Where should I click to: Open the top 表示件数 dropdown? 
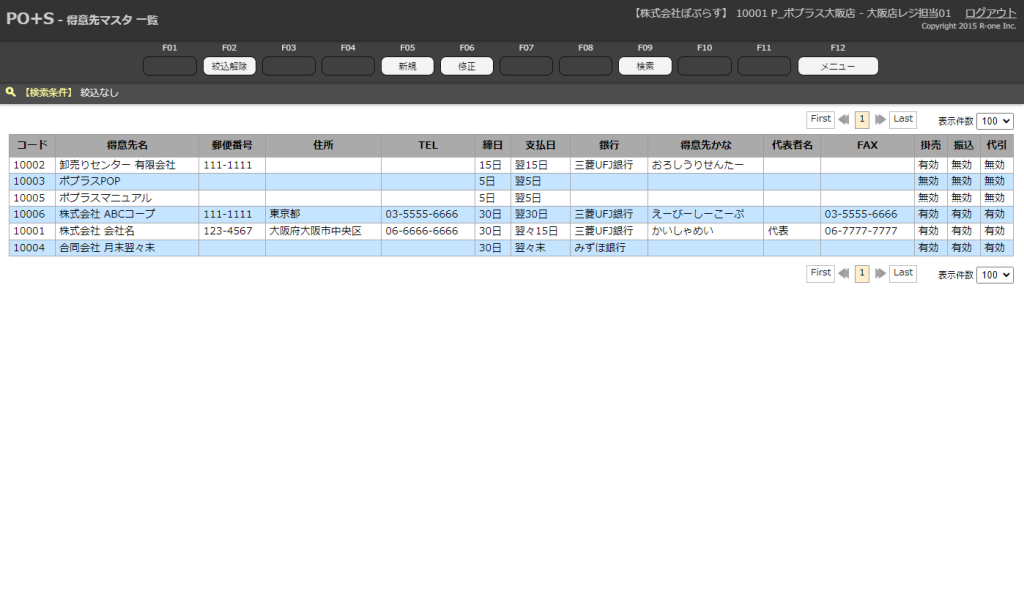click(994, 120)
